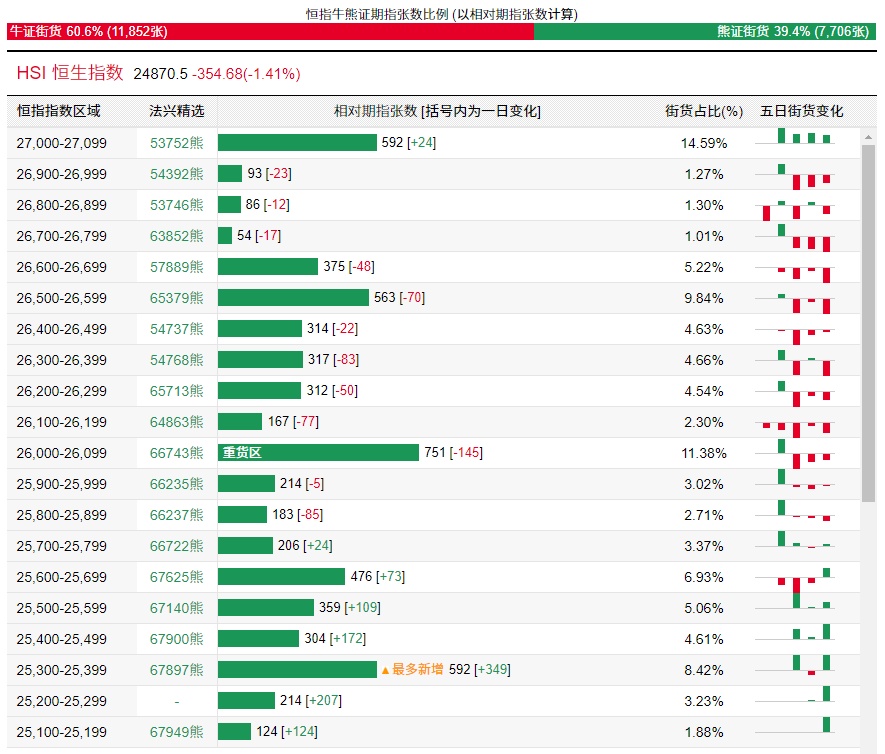This screenshot has width=885, height=754.
Task: Click the five-day chart for 25,600-25,699
Action: click(x=795, y=580)
